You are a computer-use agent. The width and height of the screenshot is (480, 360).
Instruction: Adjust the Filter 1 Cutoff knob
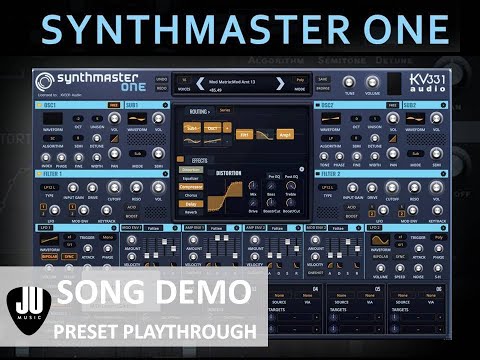[114, 188]
